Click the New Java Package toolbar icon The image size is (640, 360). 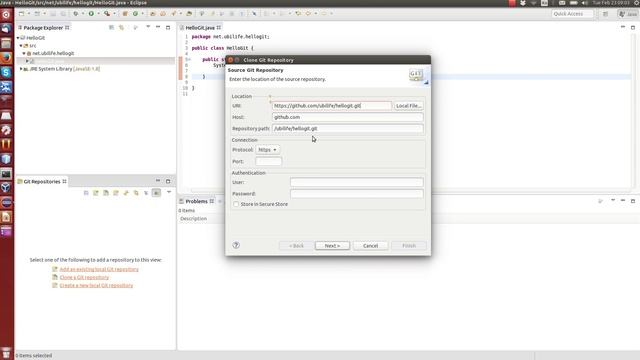click(125, 13)
